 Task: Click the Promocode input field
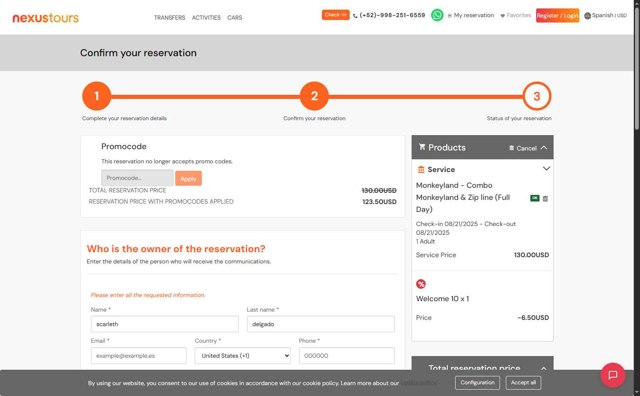[x=137, y=178]
